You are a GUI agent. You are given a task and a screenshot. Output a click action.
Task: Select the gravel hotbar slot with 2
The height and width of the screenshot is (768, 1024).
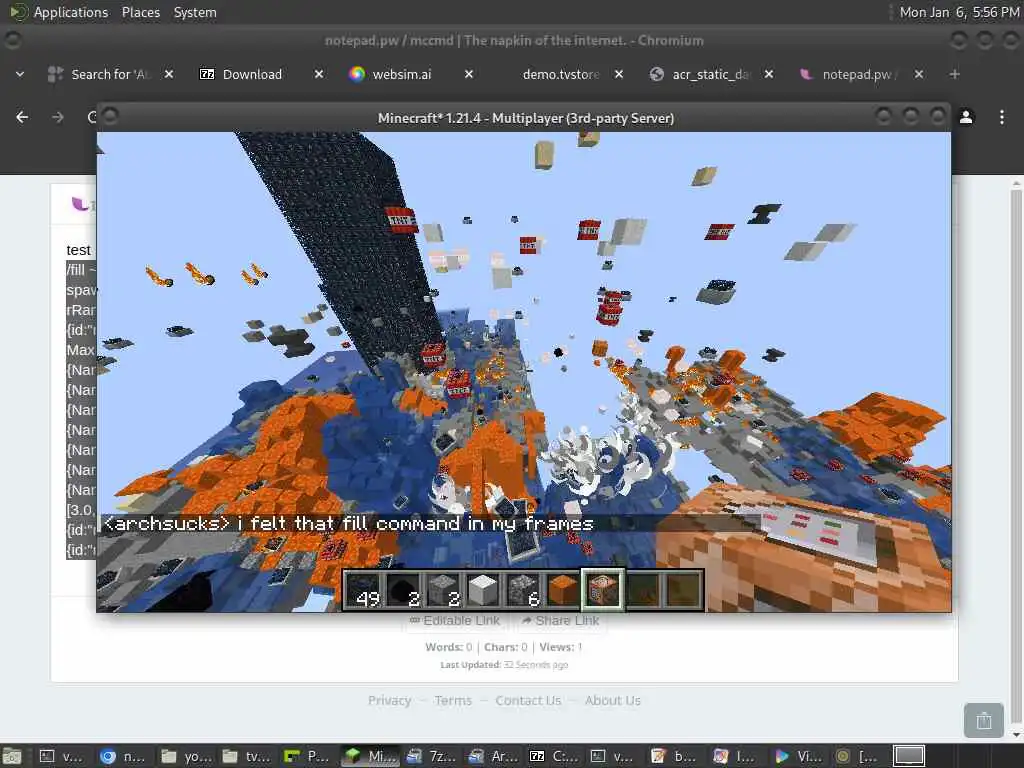443,590
